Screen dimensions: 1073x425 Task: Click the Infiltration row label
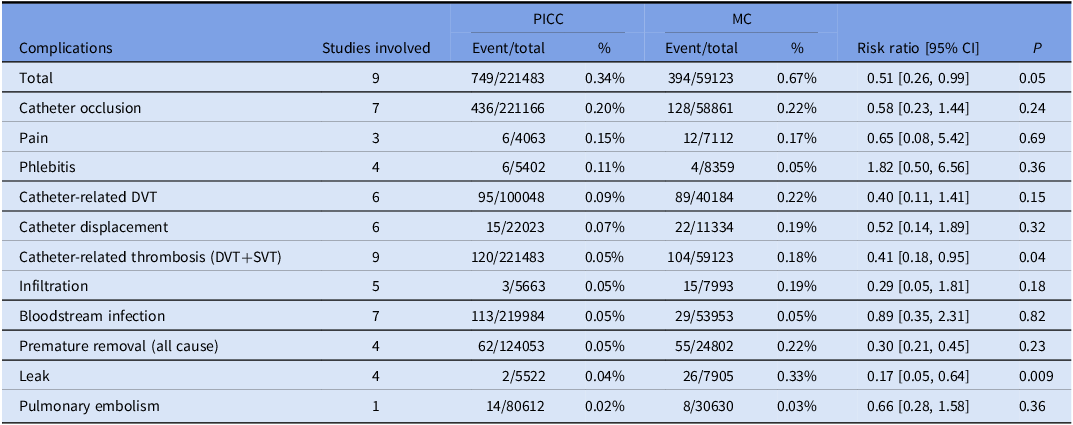pos(54,286)
